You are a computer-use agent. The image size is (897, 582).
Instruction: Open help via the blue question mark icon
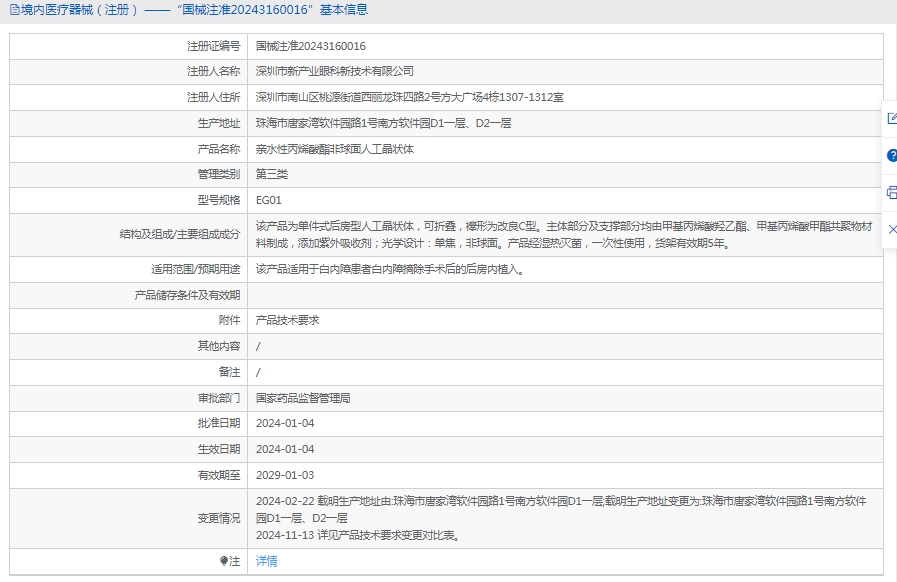tap(891, 156)
